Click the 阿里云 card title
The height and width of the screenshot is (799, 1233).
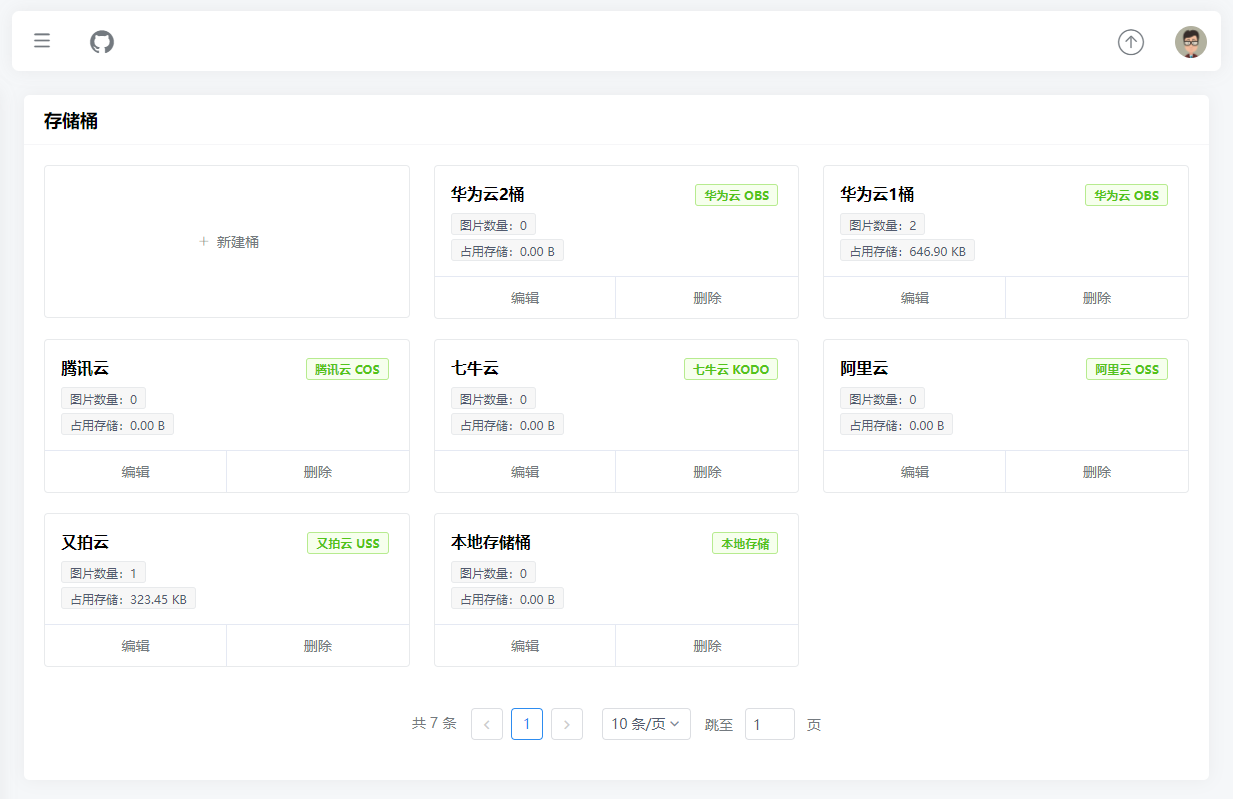864,368
